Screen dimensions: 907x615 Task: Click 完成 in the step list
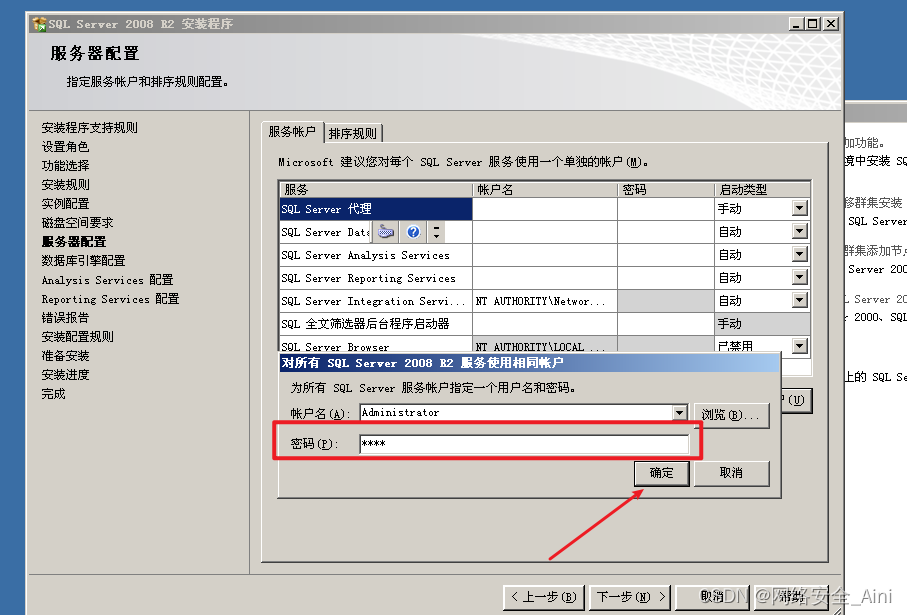(x=53, y=394)
